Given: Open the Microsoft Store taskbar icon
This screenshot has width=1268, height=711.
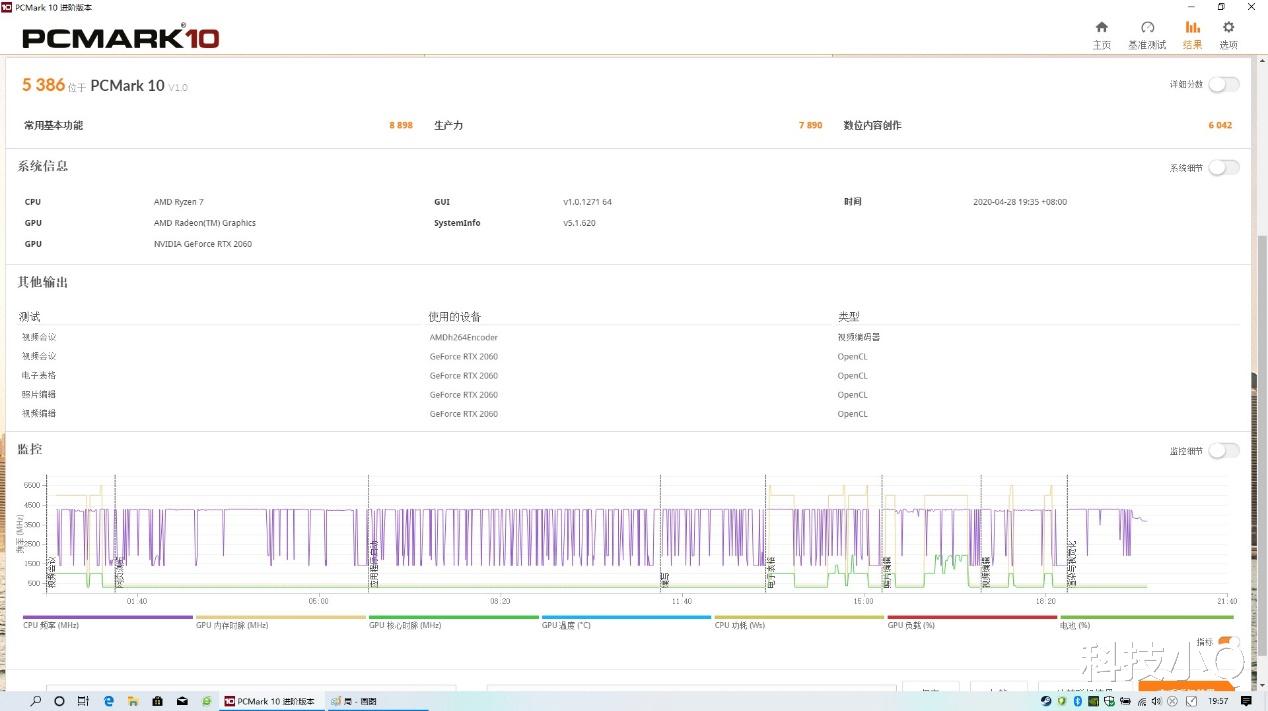Looking at the screenshot, I should [157, 701].
